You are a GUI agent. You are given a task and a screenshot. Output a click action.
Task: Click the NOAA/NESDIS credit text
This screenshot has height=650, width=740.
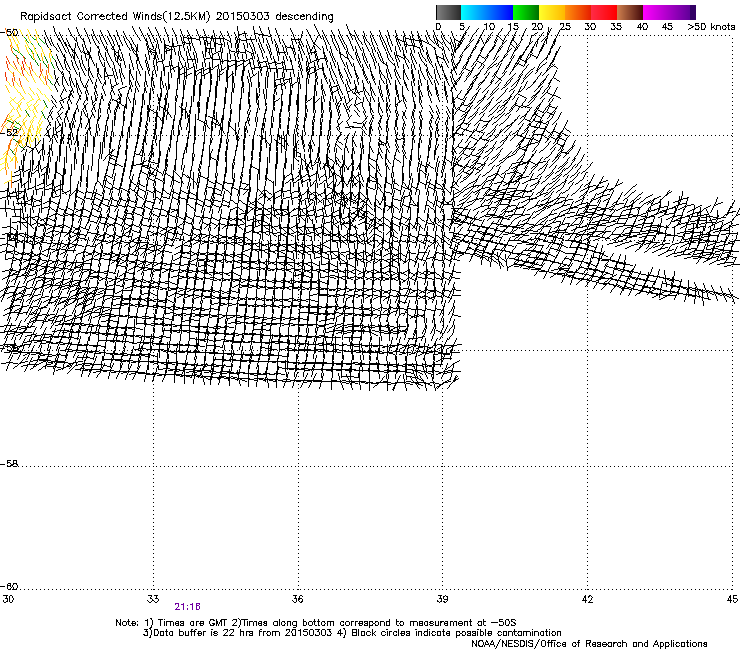(x=589, y=644)
